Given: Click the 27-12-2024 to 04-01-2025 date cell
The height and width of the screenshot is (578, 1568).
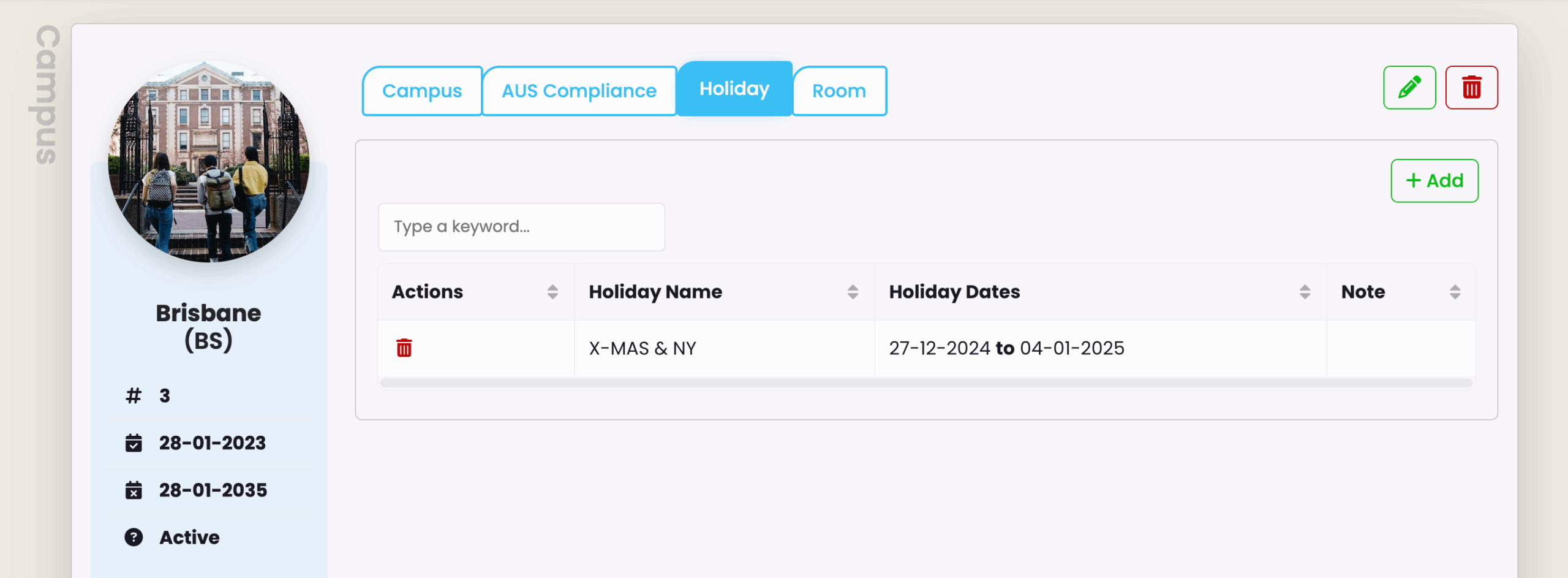Looking at the screenshot, I should click(x=1101, y=348).
